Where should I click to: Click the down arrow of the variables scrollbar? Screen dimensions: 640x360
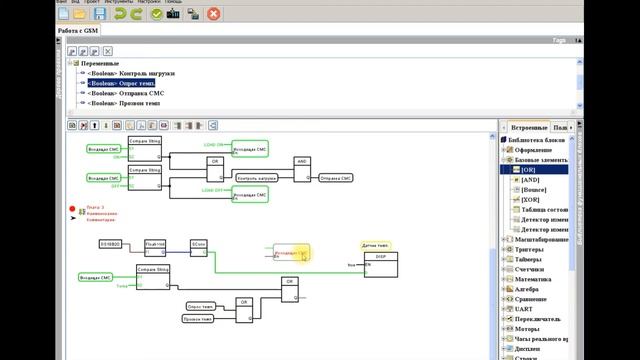click(x=579, y=106)
